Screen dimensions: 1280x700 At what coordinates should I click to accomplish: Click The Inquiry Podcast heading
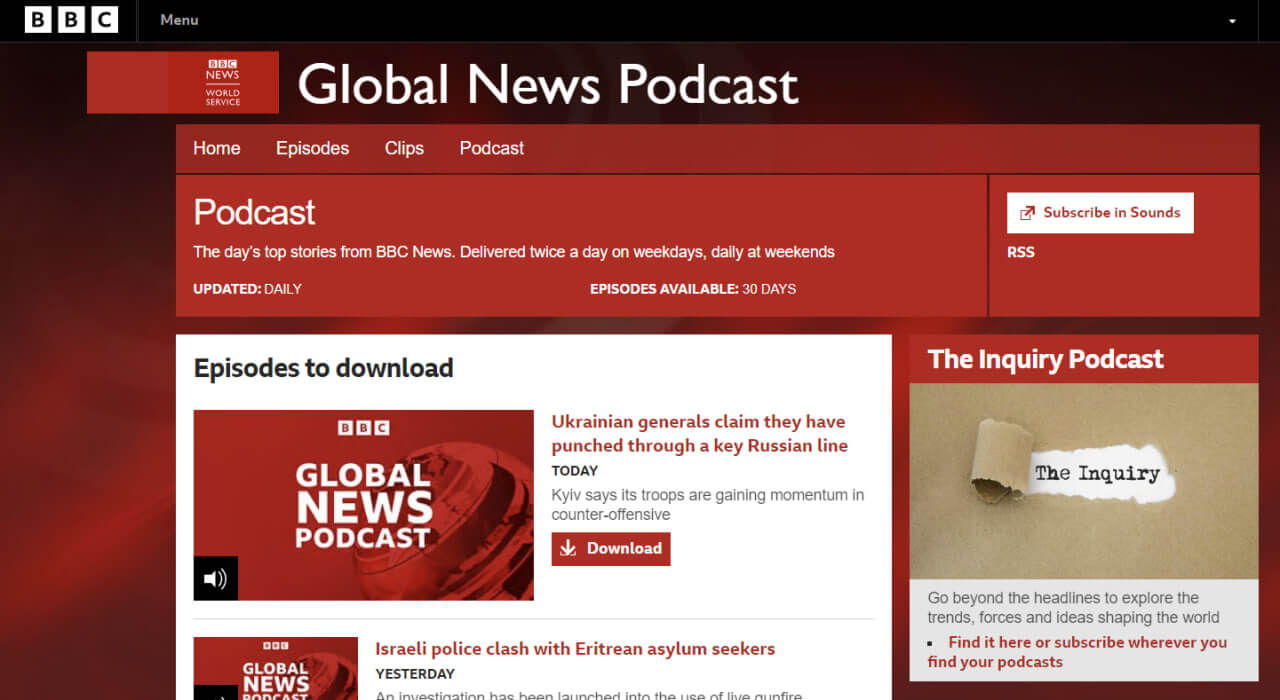(x=1045, y=359)
